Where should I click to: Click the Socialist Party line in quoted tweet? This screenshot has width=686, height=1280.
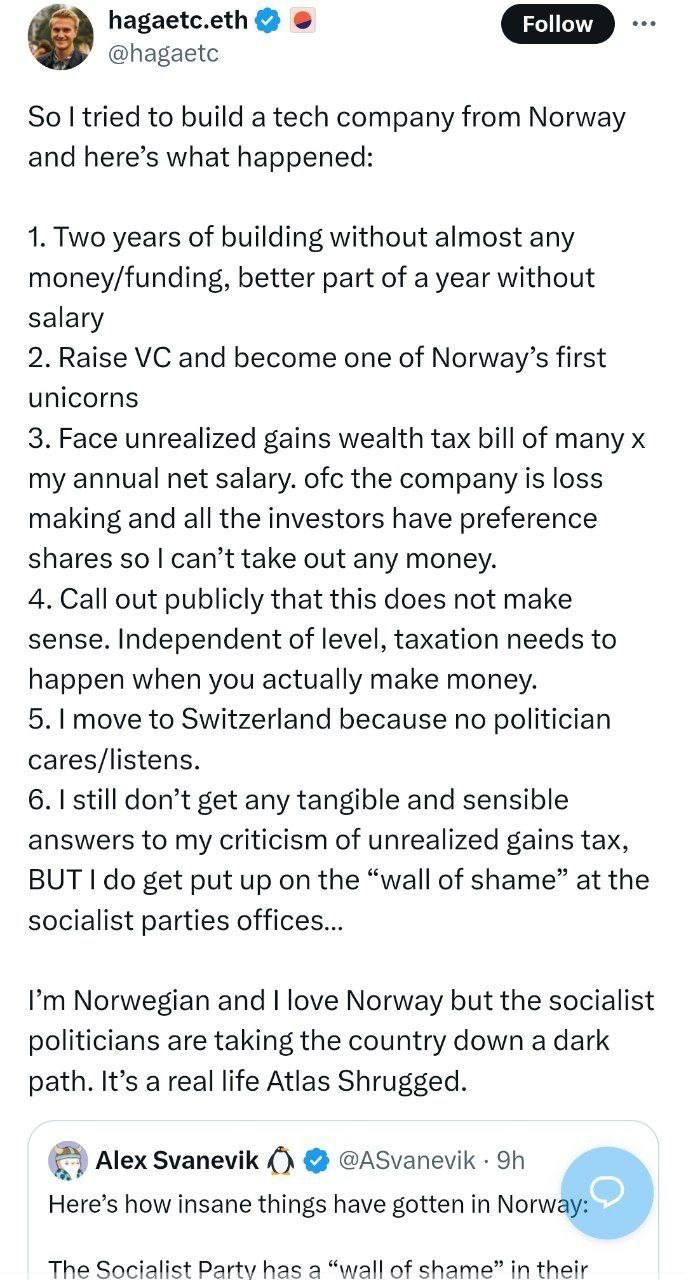pyautogui.click(x=316, y=1269)
